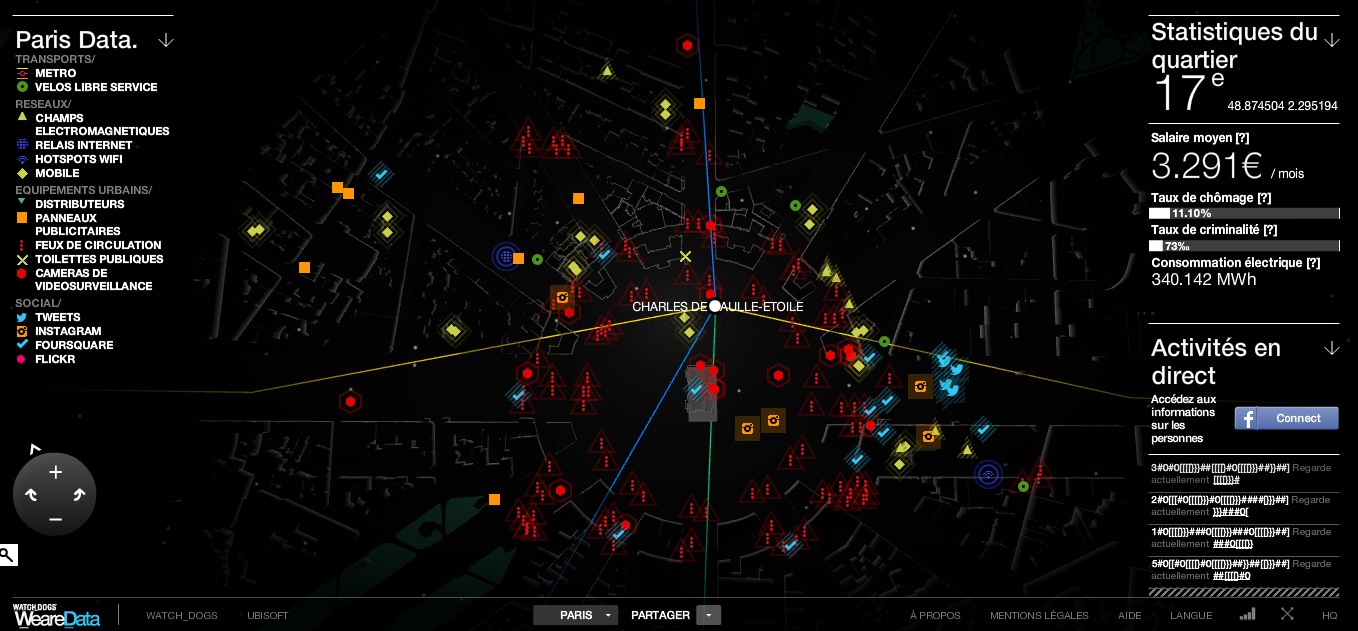Open the PARIS city dropdown
Image resolution: width=1358 pixels, height=631 pixels.
[x=576, y=615]
